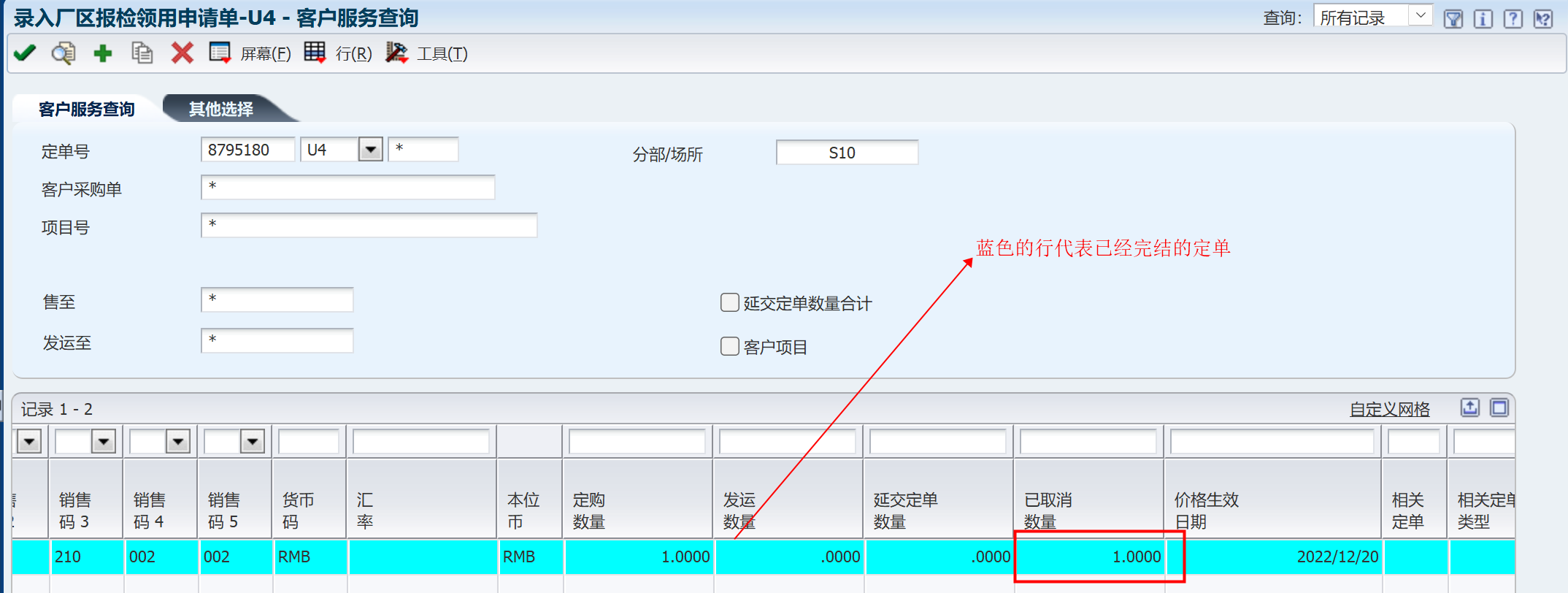Click the green plus Add icon
This screenshot has height=593, width=1568.
[x=103, y=53]
